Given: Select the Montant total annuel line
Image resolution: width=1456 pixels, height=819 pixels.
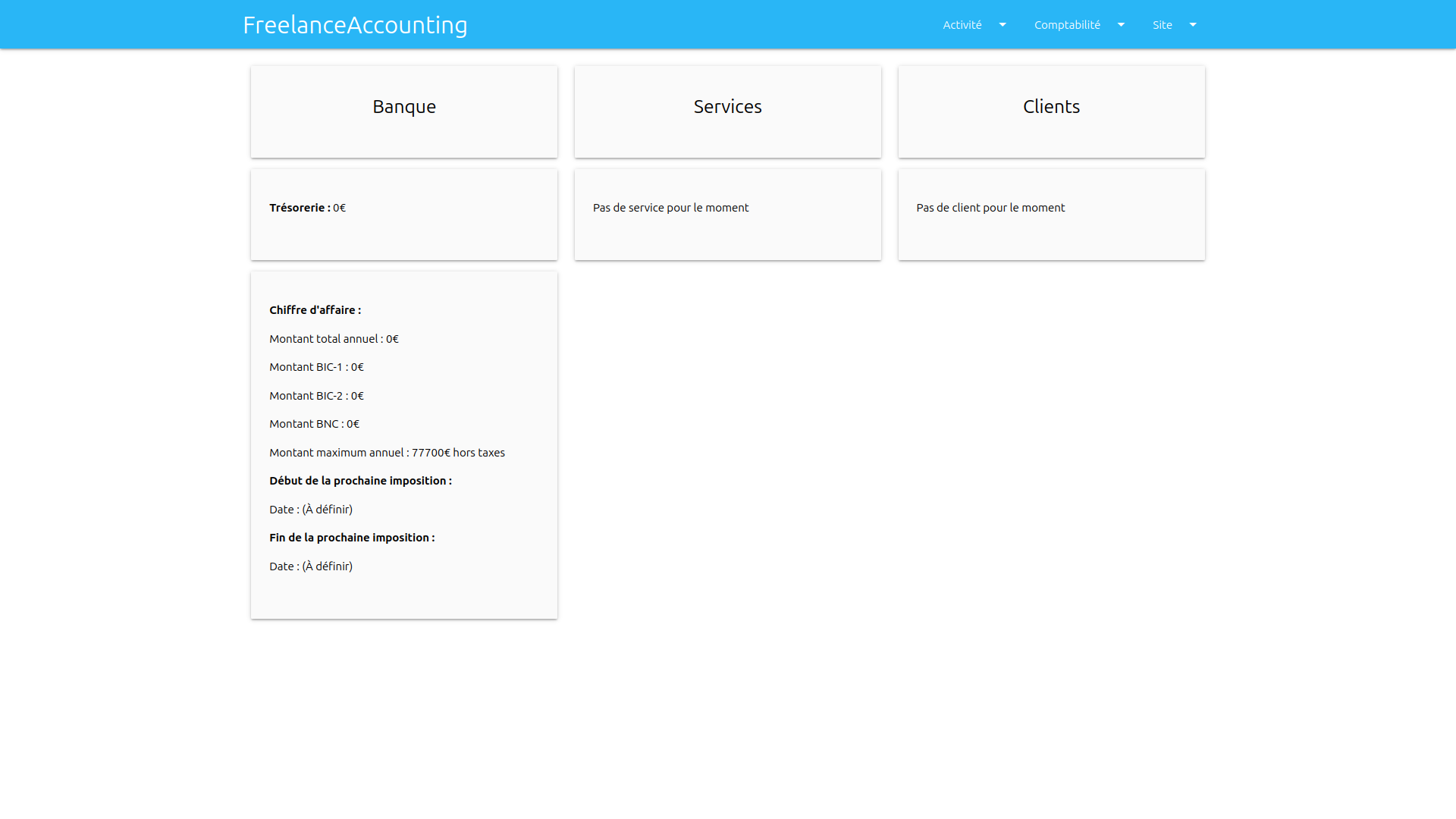Looking at the screenshot, I should pyautogui.click(x=334, y=339).
